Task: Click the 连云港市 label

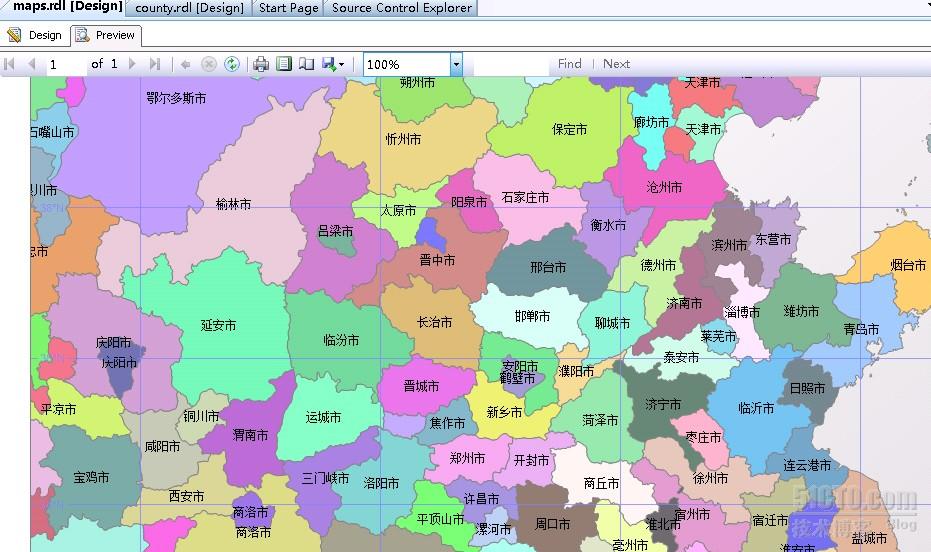Action: click(x=808, y=465)
